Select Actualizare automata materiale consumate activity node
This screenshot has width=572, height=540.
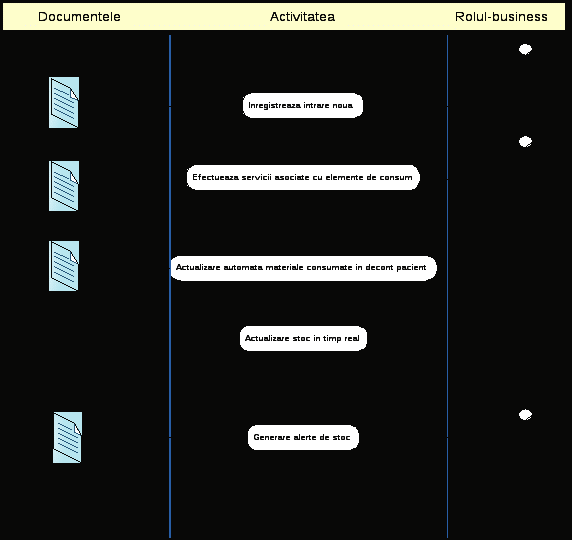303,268
